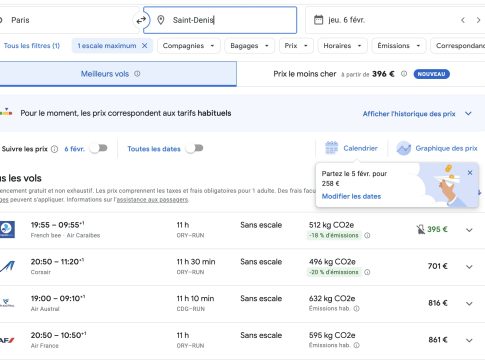Click Afficher l'historique des prix link
This screenshot has width=485, height=360.
(x=409, y=114)
